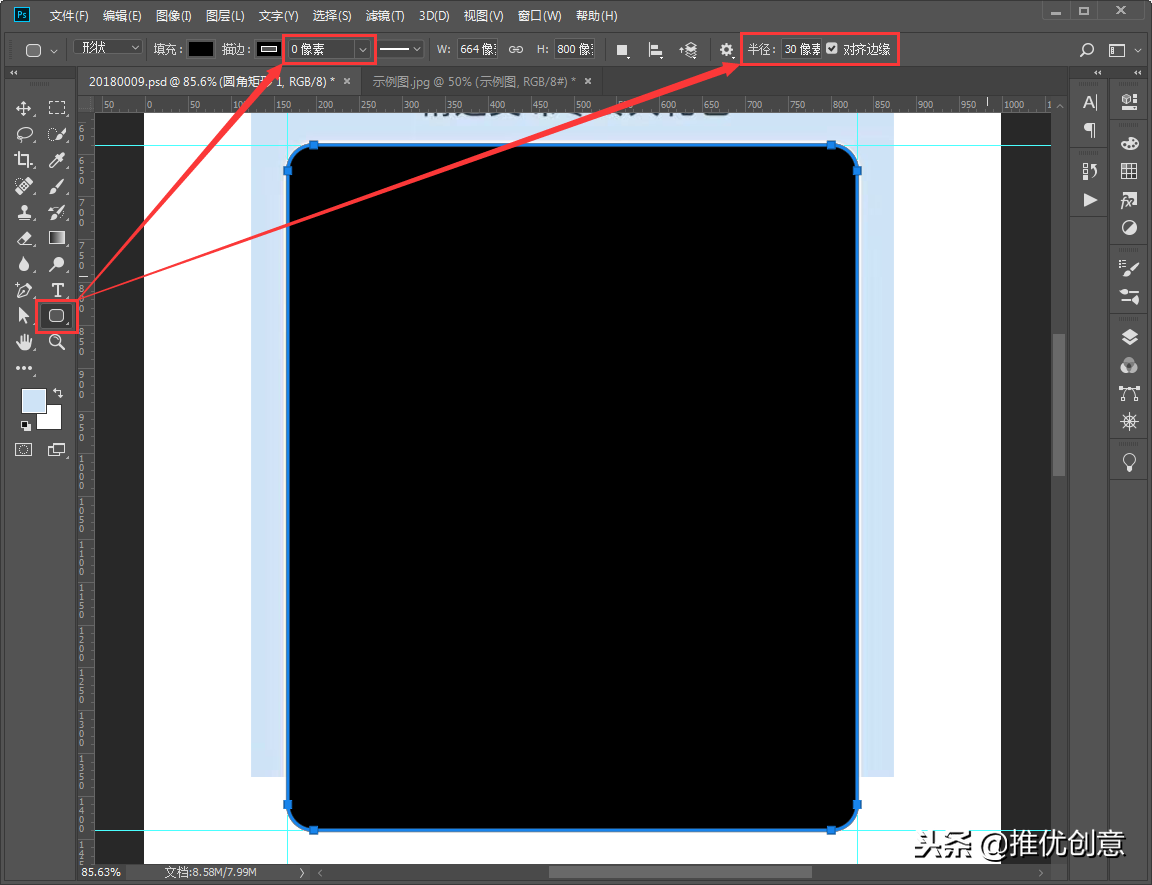
Task: Select the Horizontal Type tool
Action: (57, 290)
